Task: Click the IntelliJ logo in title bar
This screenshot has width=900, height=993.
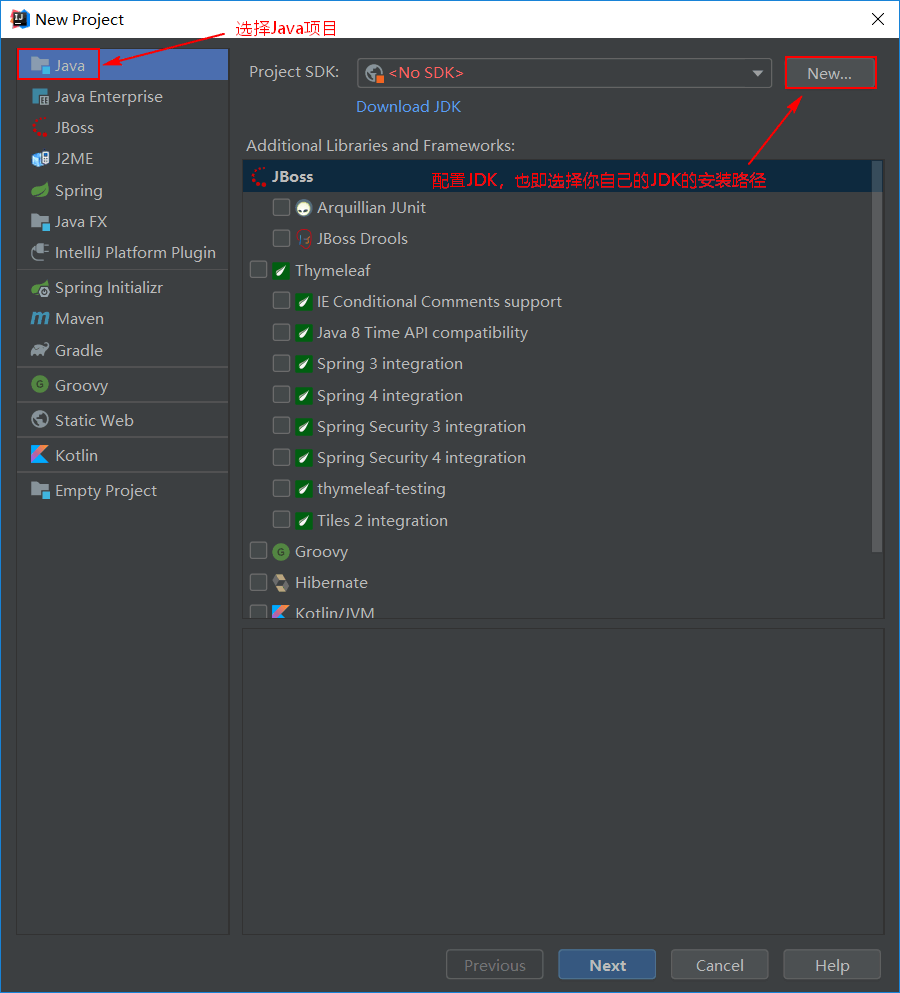Action: pyautogui.click(x=20, y=19)
